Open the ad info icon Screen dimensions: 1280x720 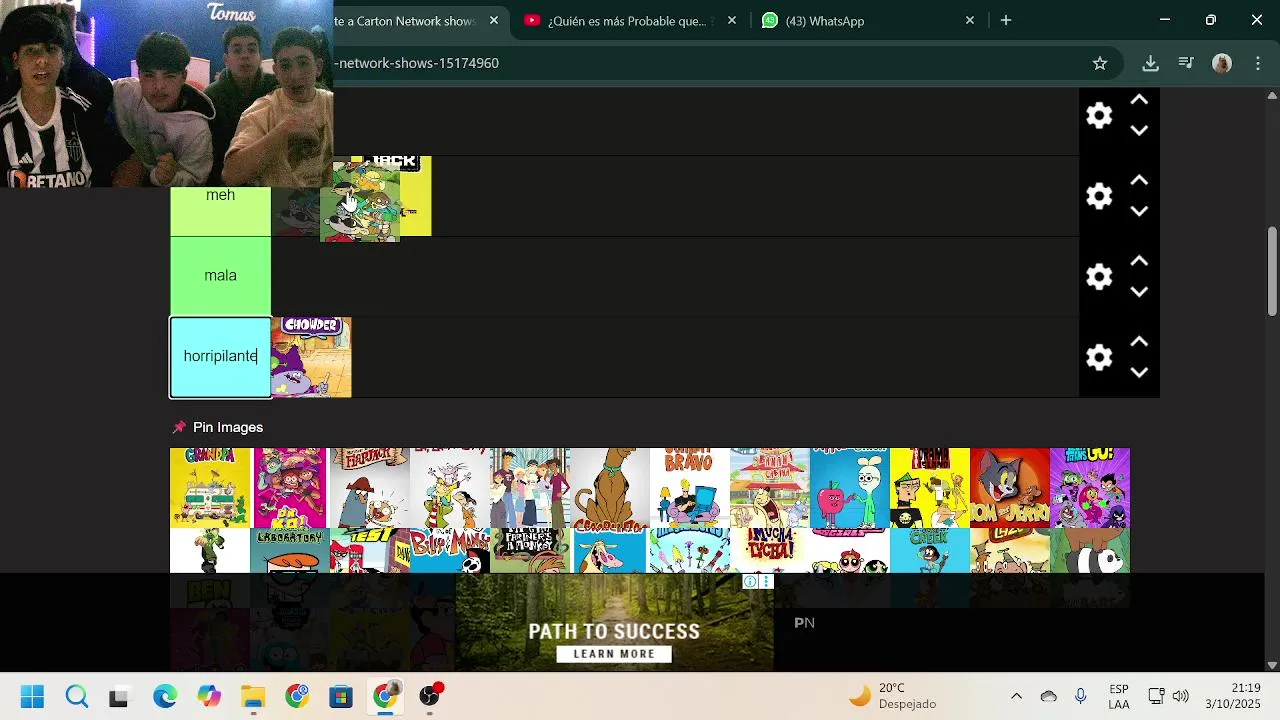750,582
